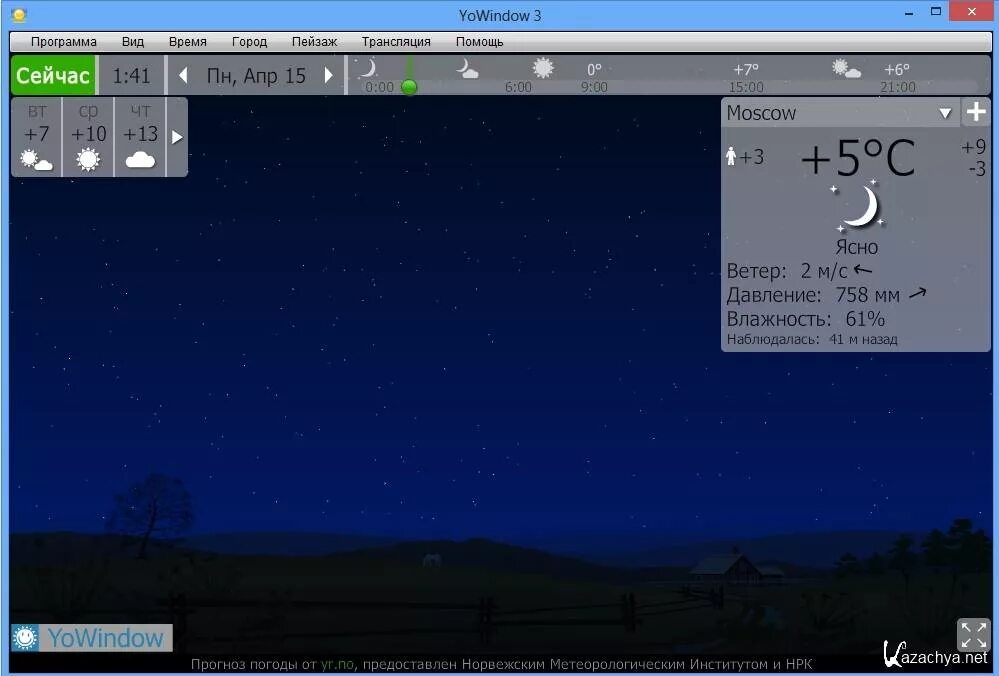The height and width of the screenshot is (676, 999).
Task: Open the Город menu
Action: point(249,42)
